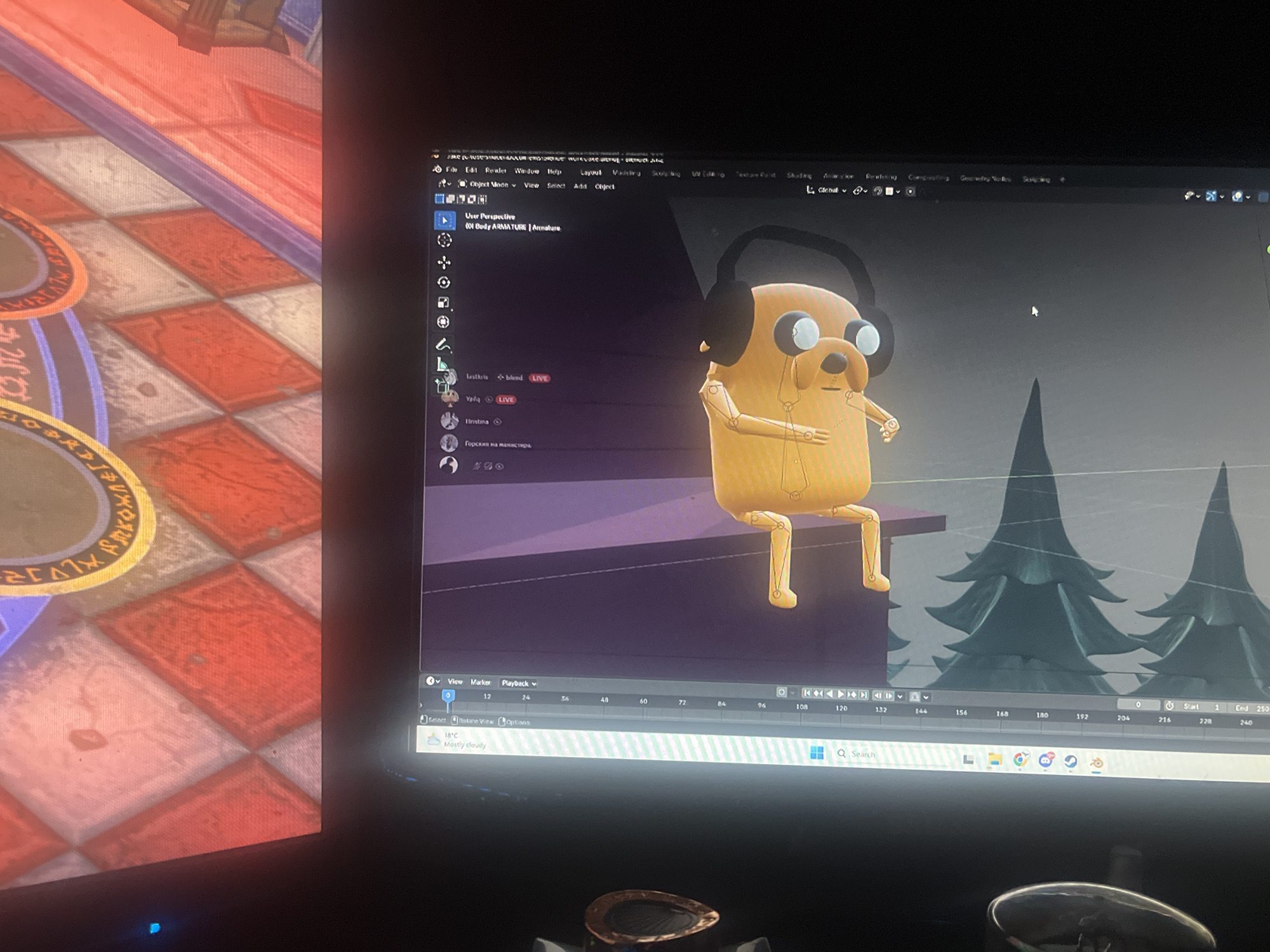Click Hristina's avatar in Discord overlay
The width and height of the screenshot is (1270, 952).
pyautogui.click(x=449, y=421)
